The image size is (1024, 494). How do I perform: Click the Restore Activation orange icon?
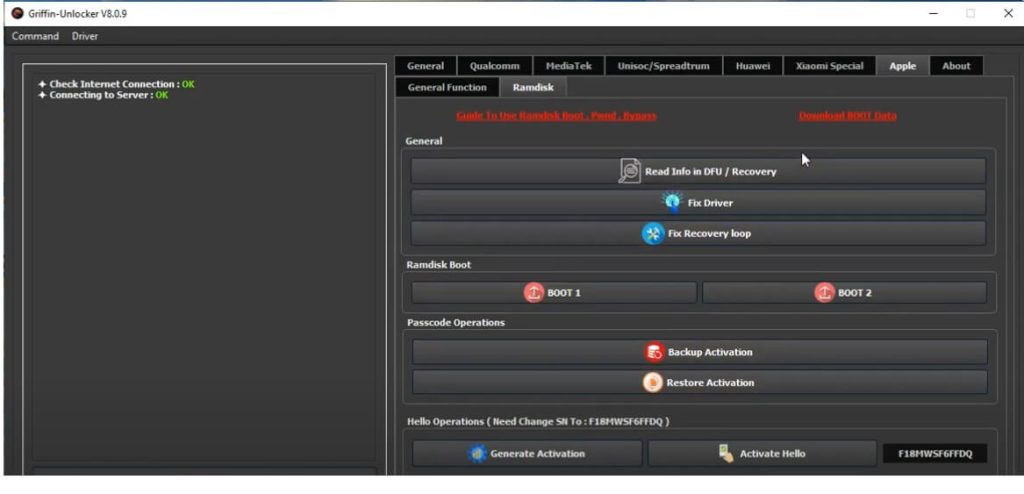click(652, 382)
